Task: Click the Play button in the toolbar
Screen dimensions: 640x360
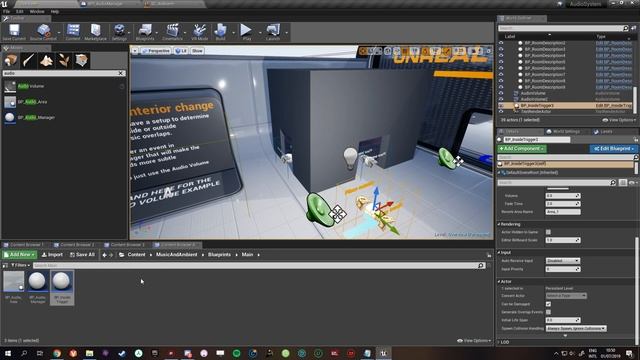Action: coord(246,32)
